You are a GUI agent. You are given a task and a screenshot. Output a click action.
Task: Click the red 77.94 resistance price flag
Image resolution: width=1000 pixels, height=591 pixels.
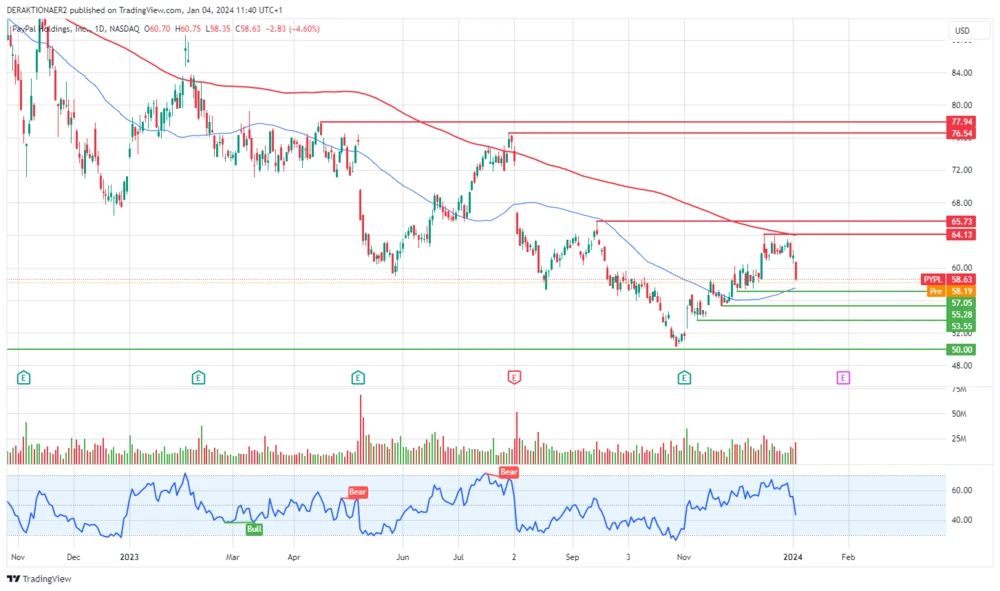click(961, 122)
